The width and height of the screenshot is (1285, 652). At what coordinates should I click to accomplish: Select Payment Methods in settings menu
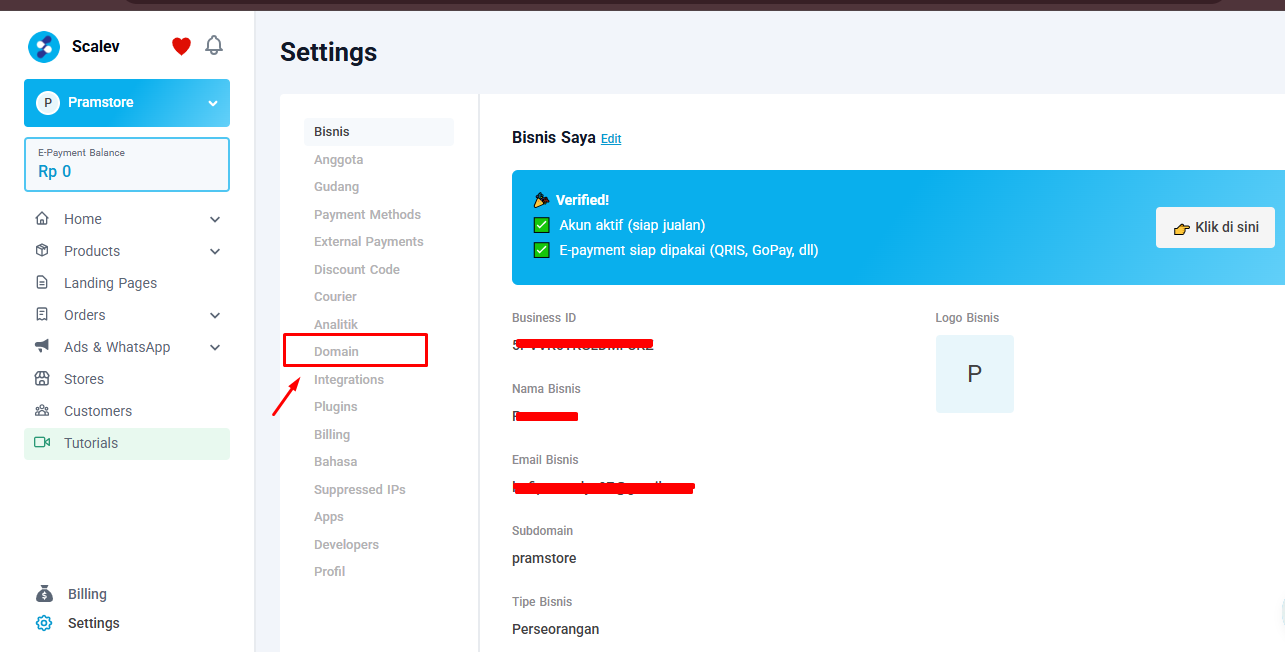click(367, 215)
